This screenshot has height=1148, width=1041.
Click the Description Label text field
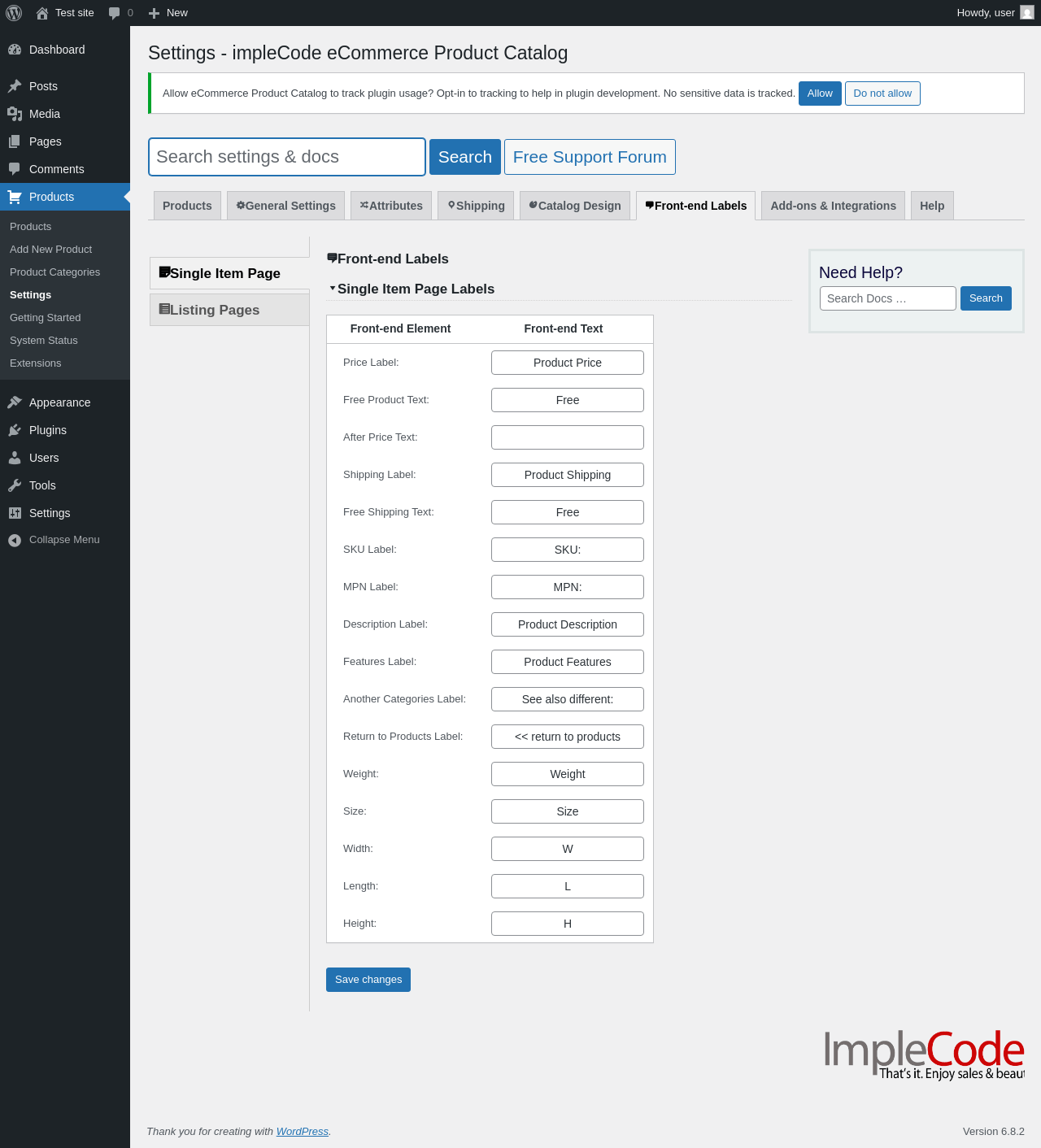pos(568,624)
